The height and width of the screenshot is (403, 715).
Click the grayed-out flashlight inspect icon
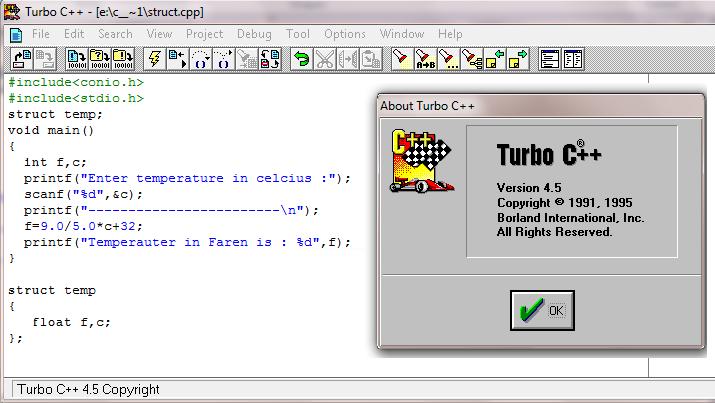[x=247, y=59]
